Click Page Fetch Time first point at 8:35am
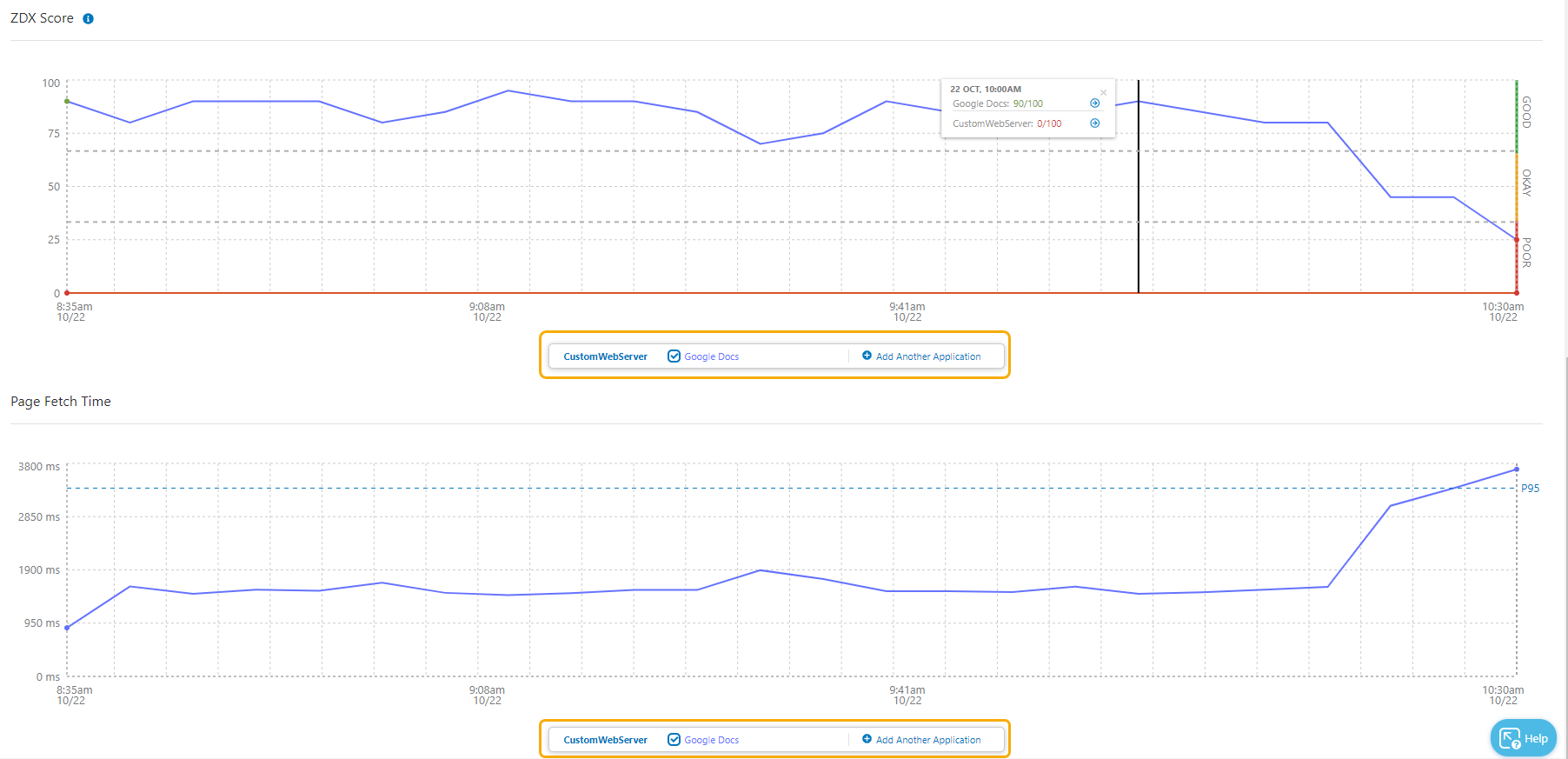This screenshot has height=759, width=1568. [x=67, y=628]
